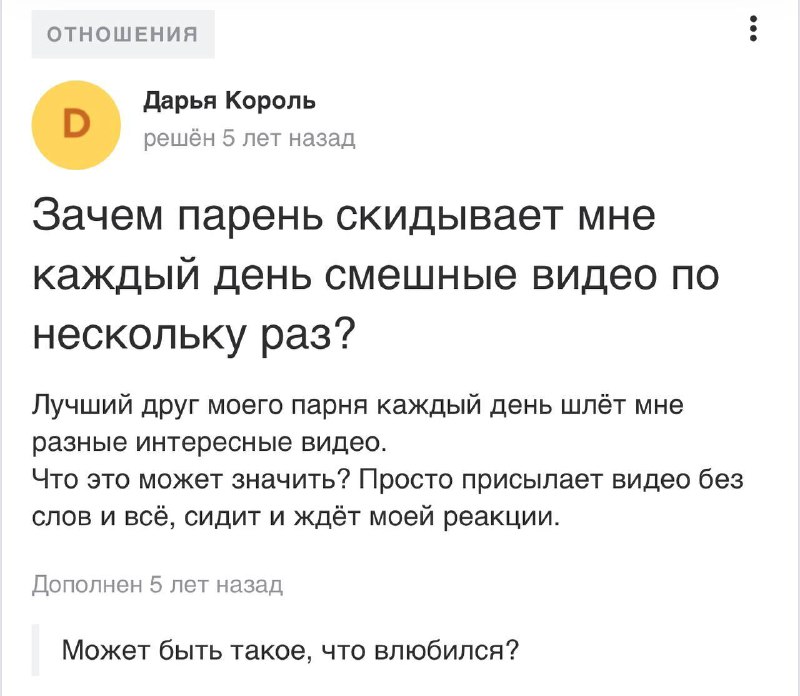
Task: Click the phrase "Лучший друг моего парня"
Action: (x=200, y=406)
